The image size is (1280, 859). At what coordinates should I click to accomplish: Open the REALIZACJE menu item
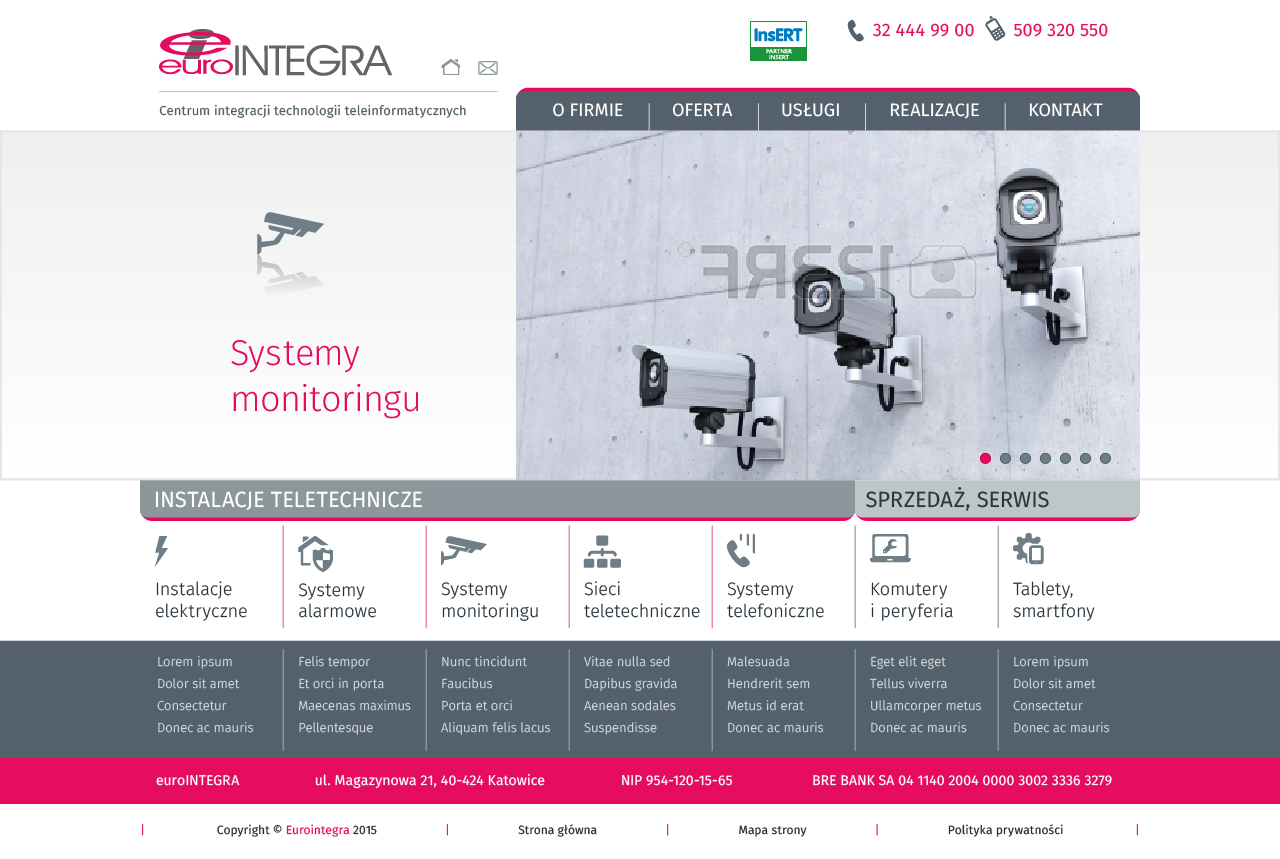[x=934, y=111]
